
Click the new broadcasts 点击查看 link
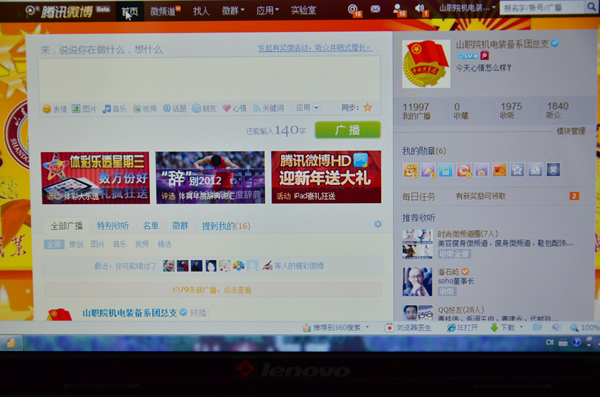pos(237,290)
